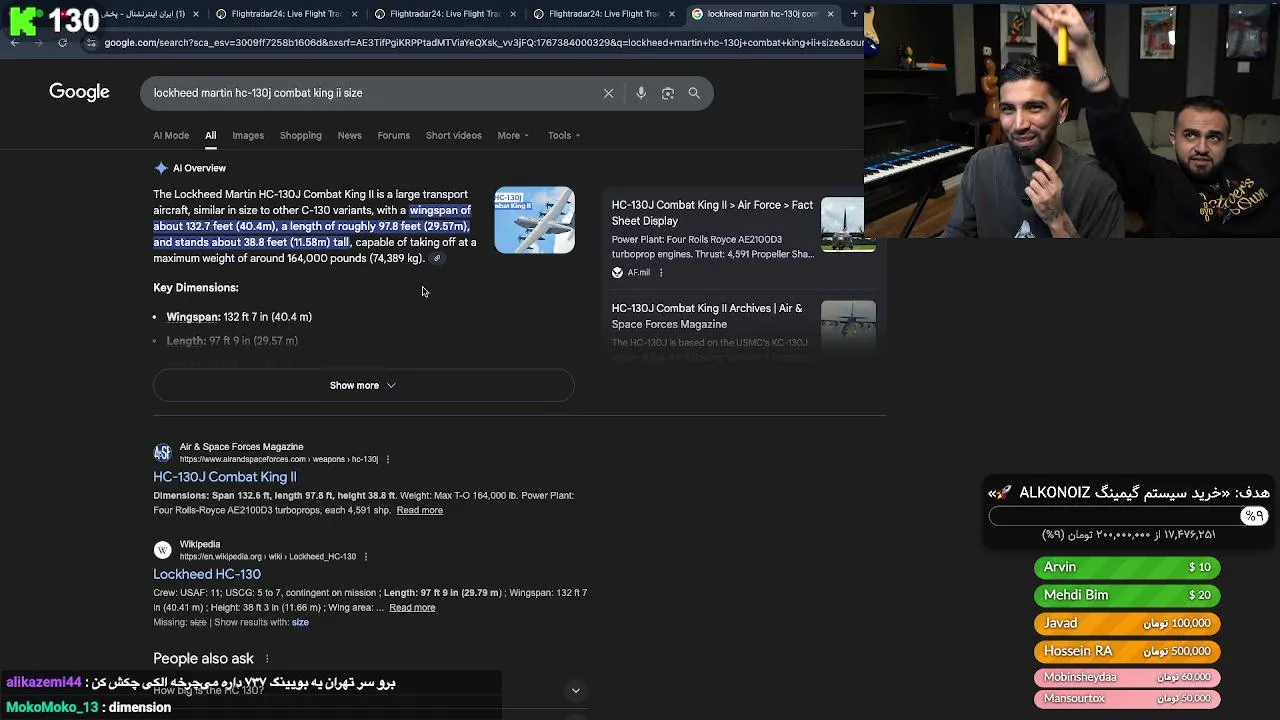
Task: Open search by image camera icon
Action: [668, 93]
